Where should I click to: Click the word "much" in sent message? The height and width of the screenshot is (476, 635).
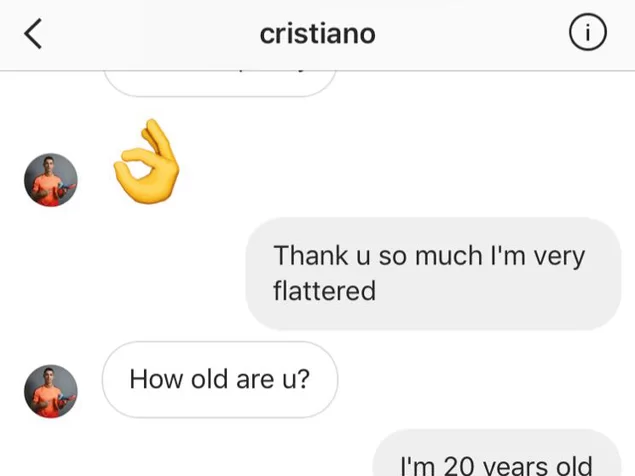pos(444,255)
